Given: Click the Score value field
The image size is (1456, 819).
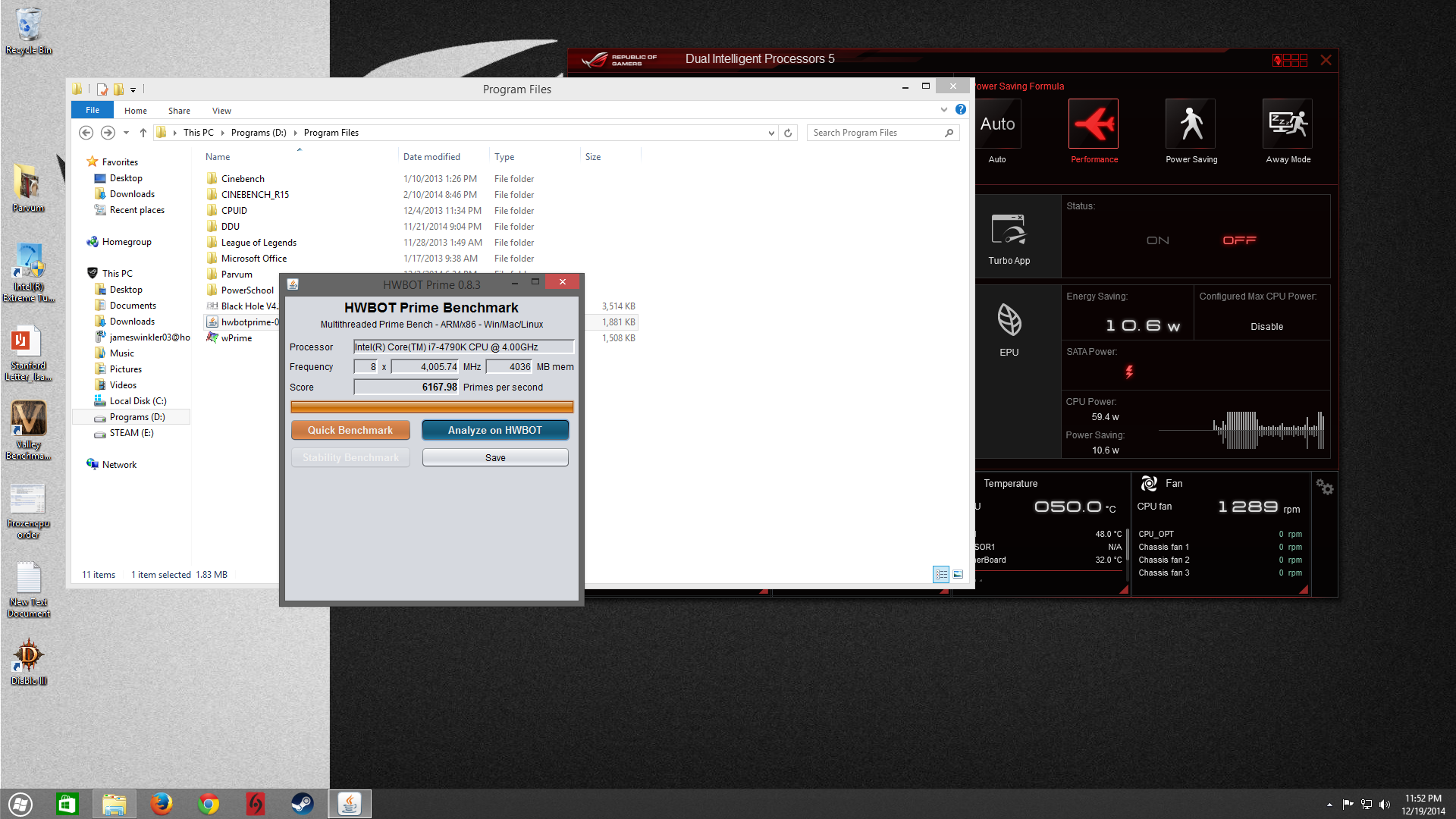Looking at the screenshot, I should tap(406, 387).
